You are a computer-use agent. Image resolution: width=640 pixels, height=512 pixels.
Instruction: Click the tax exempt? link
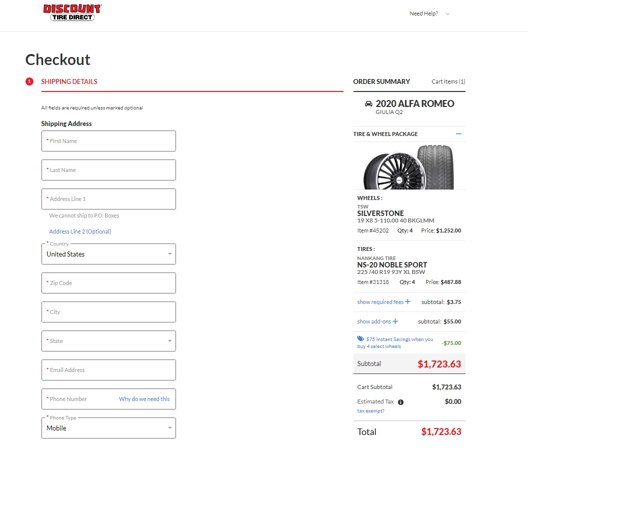tap(371, 411)
